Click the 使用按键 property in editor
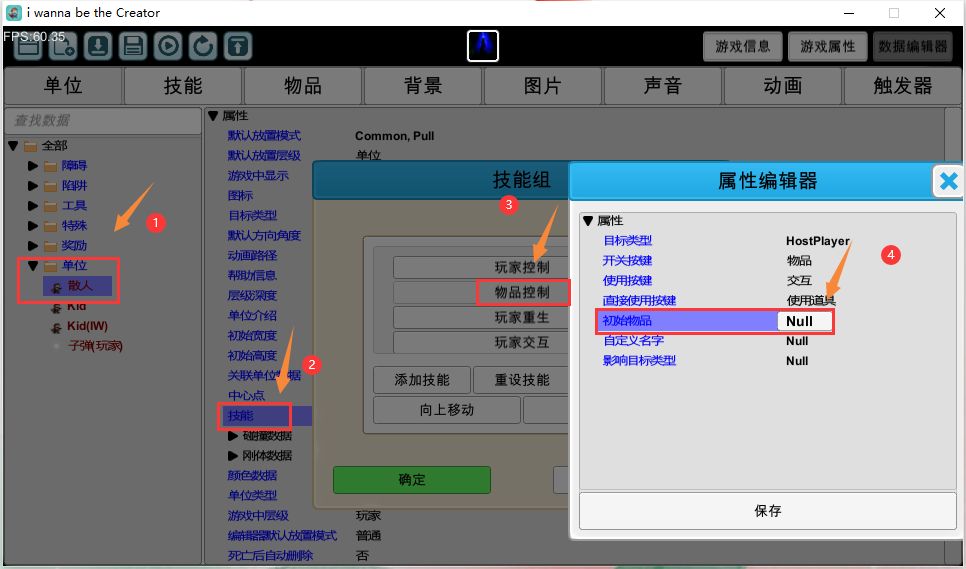This screenshot has width=966, height=569. click(627, 281)
